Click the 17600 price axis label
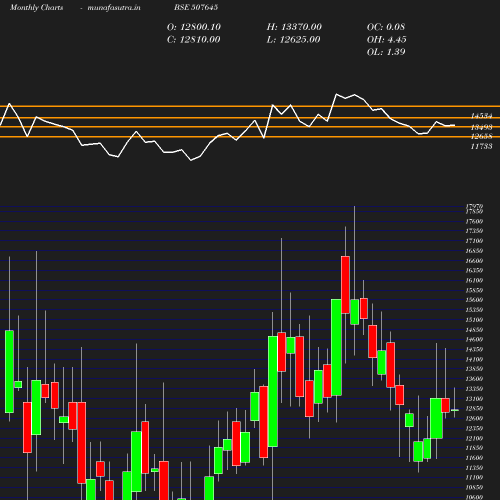Screen dimensions: 500x500 click(x=474, y=221)
